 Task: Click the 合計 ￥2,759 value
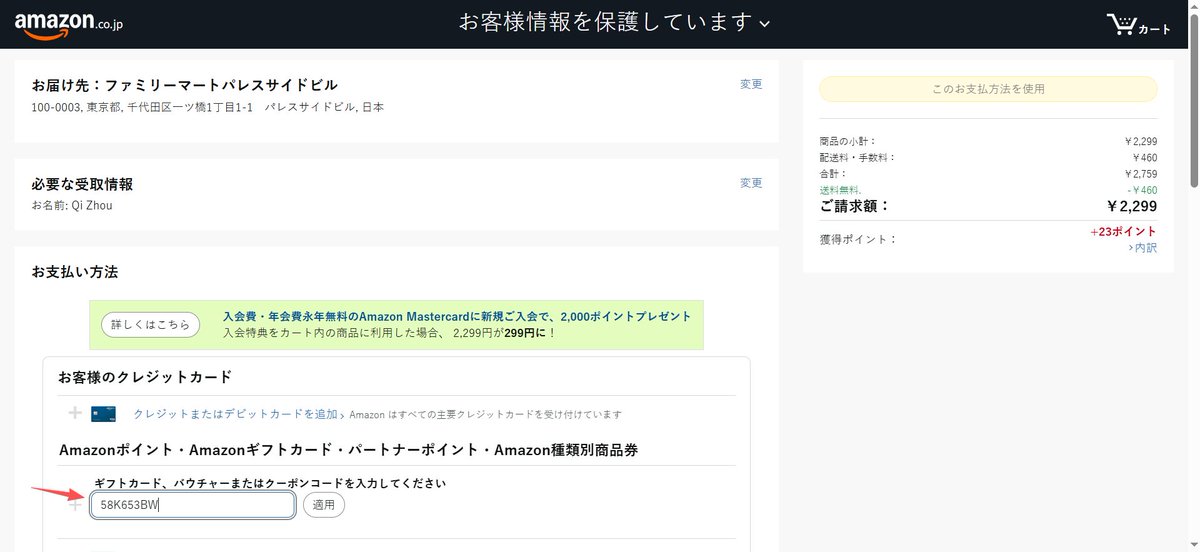click(x=1141, y=174)
